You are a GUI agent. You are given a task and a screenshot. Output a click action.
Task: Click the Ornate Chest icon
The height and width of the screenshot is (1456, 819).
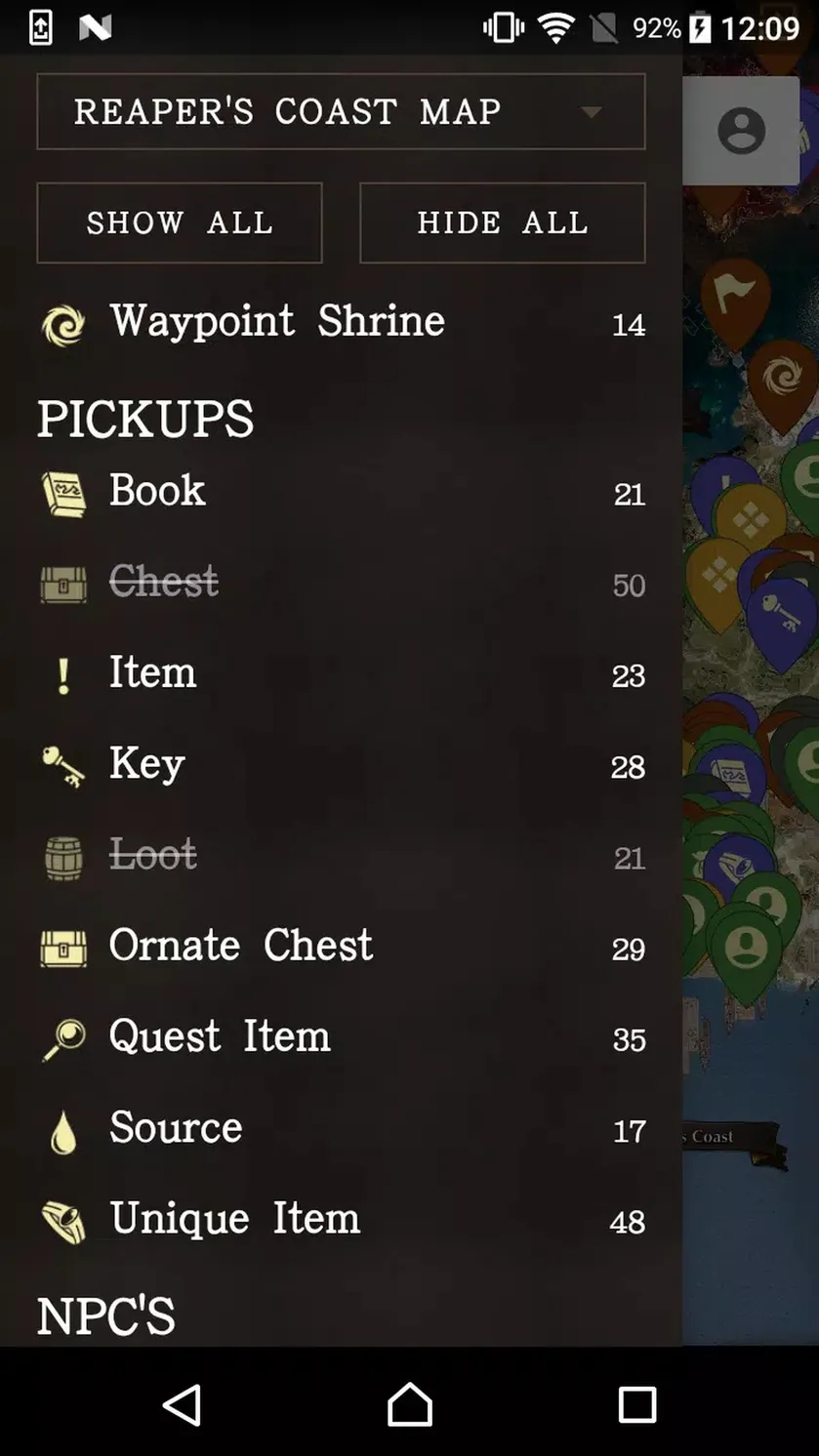click(63, 949)
